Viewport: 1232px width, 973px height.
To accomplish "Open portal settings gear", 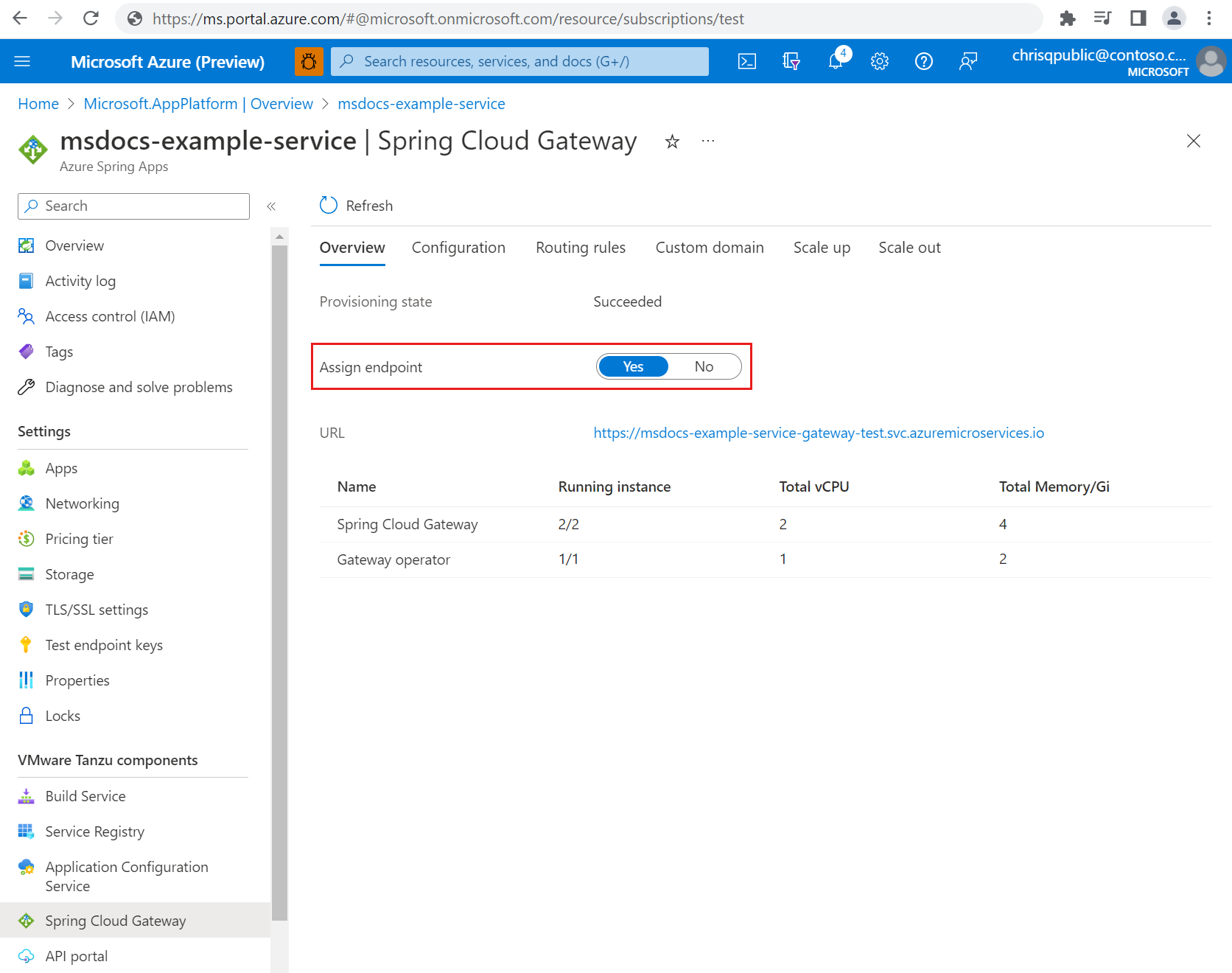I will click(879, 61).
